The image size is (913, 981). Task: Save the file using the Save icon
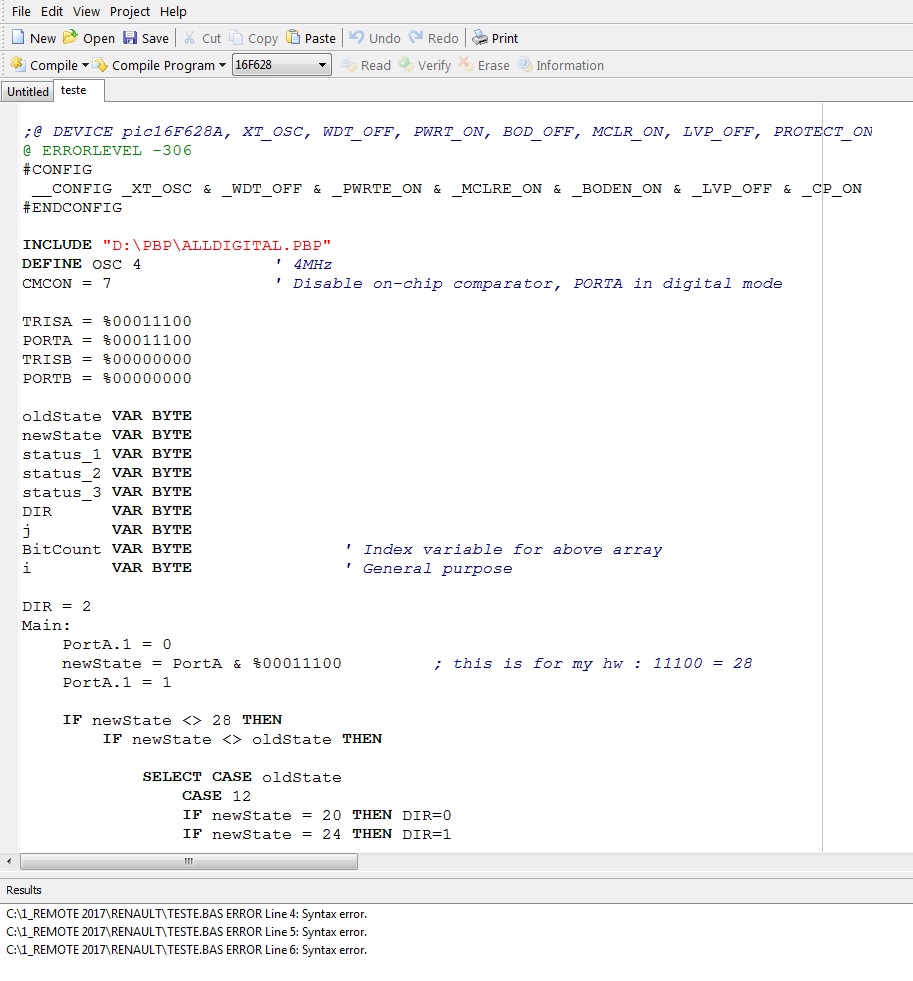click(130, 38)
